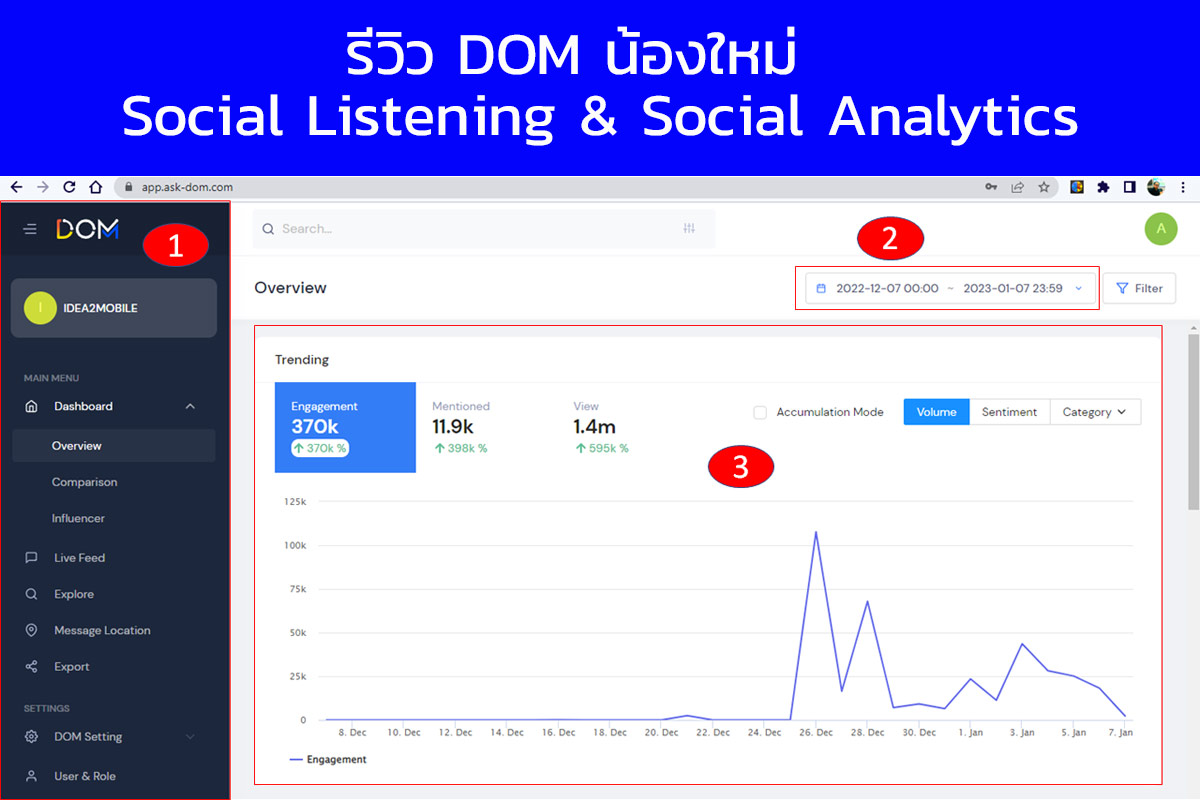Viewport: 1200px width, 800px height.
Task: Click the IDEA2MOBILE account avatar
Action: click(40, 308)
